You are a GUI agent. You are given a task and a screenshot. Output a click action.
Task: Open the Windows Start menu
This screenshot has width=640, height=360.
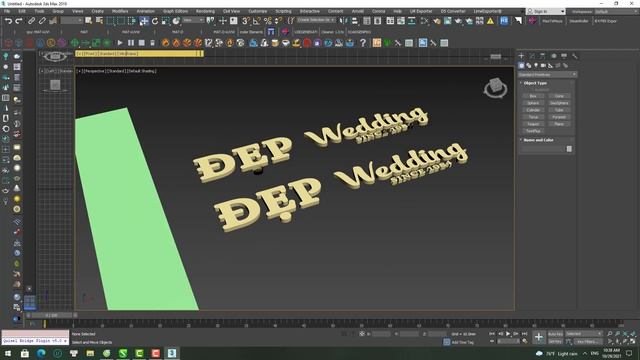coord(8,353)
